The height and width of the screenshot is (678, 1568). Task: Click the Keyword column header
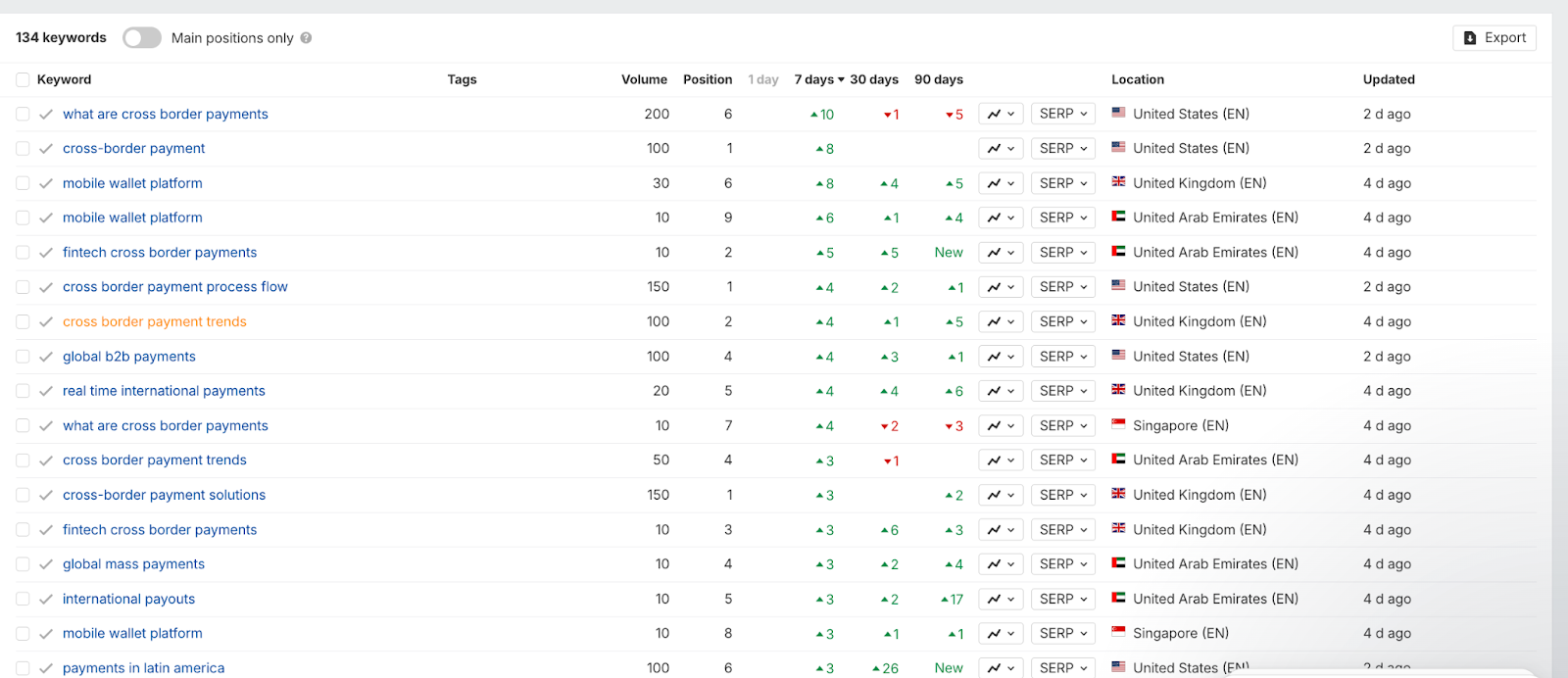point(64,79)
